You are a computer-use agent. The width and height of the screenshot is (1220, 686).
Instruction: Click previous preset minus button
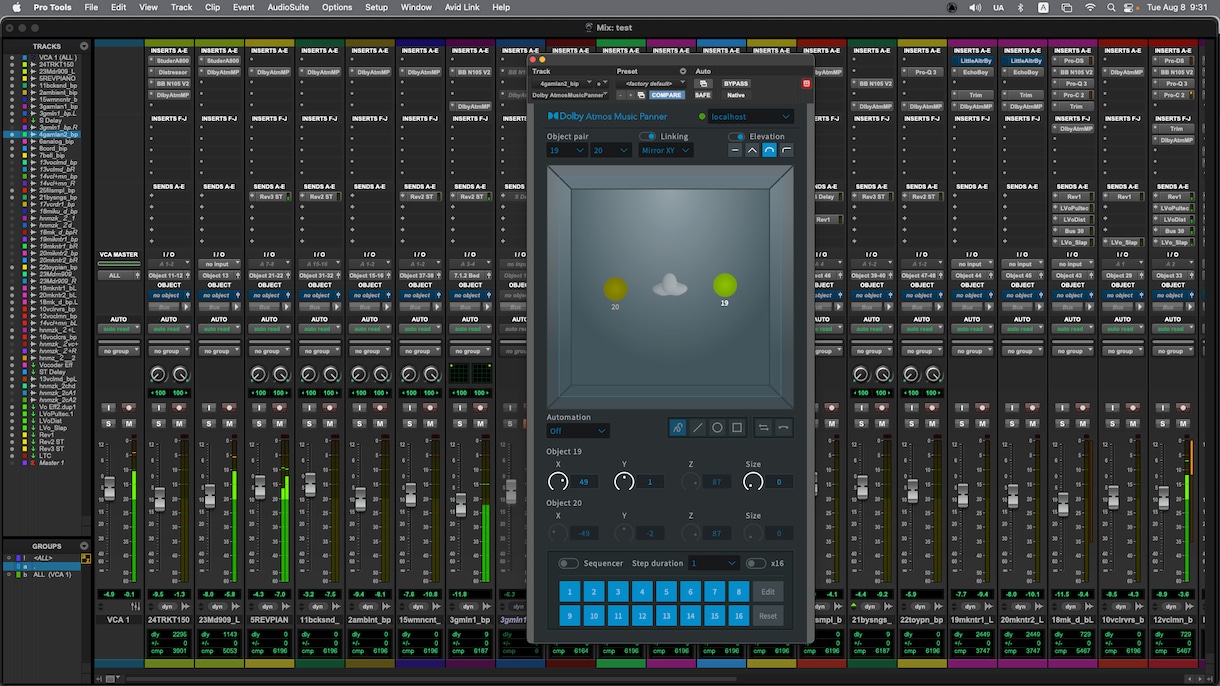[620, 95]
